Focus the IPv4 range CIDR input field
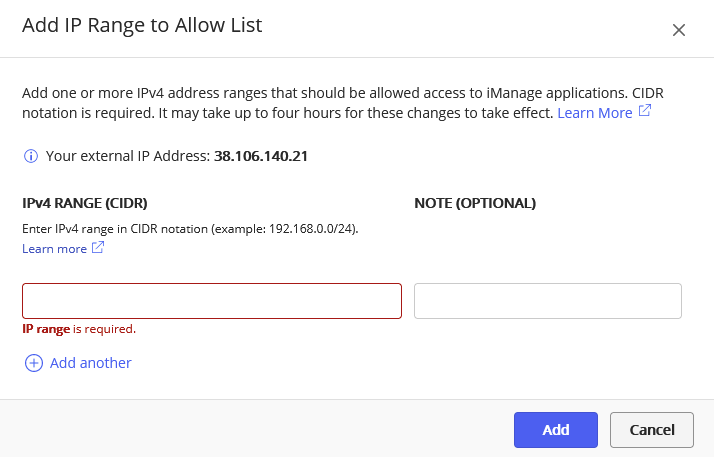 (x=212, y=301)
